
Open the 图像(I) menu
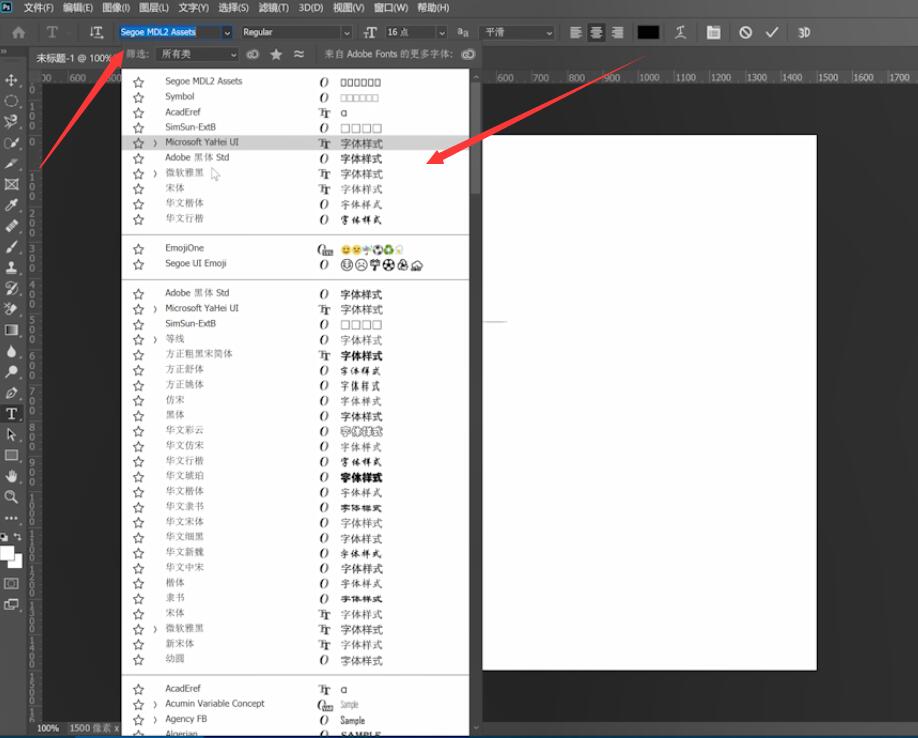(115, 8)
